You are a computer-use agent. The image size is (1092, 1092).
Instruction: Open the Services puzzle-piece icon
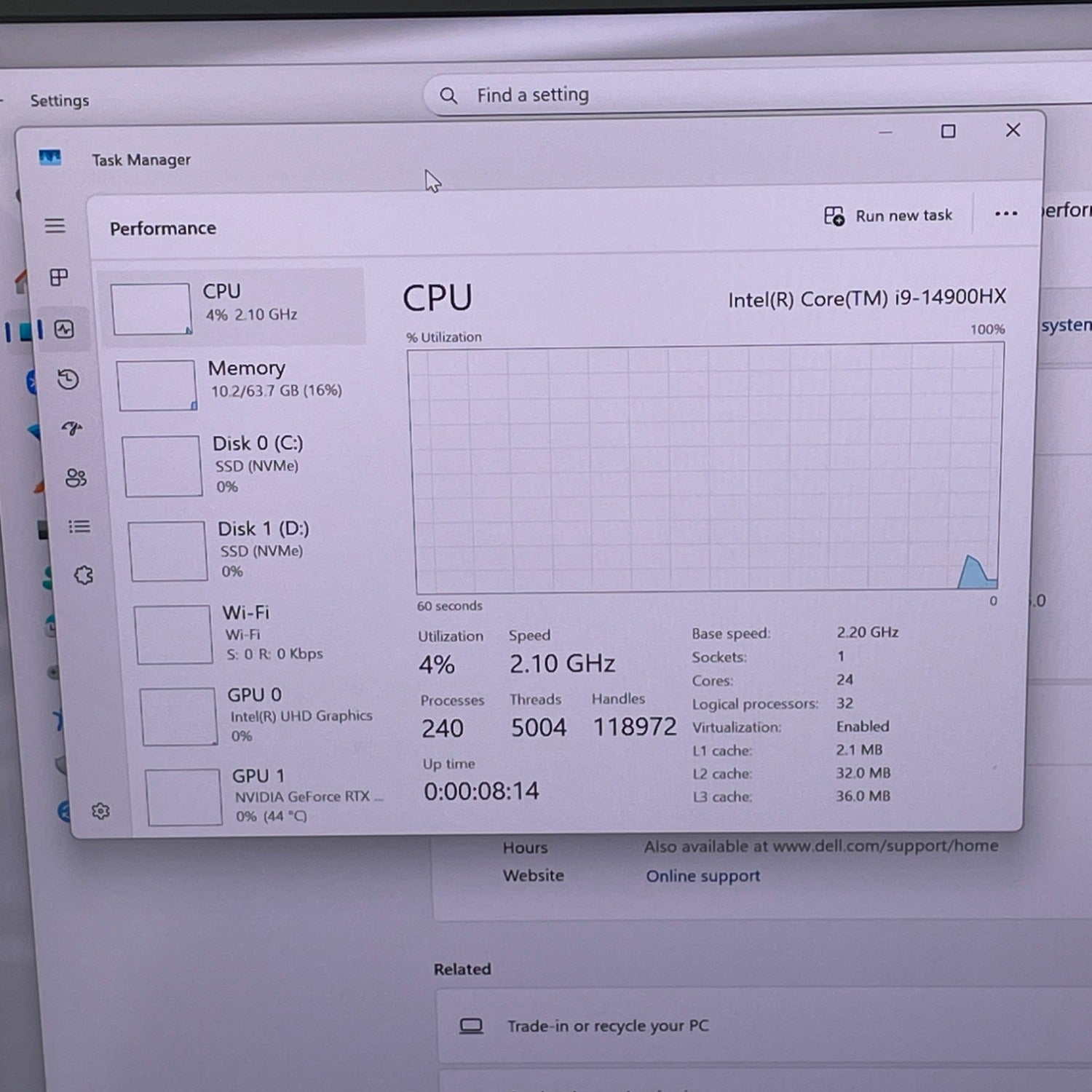[84, 576]
